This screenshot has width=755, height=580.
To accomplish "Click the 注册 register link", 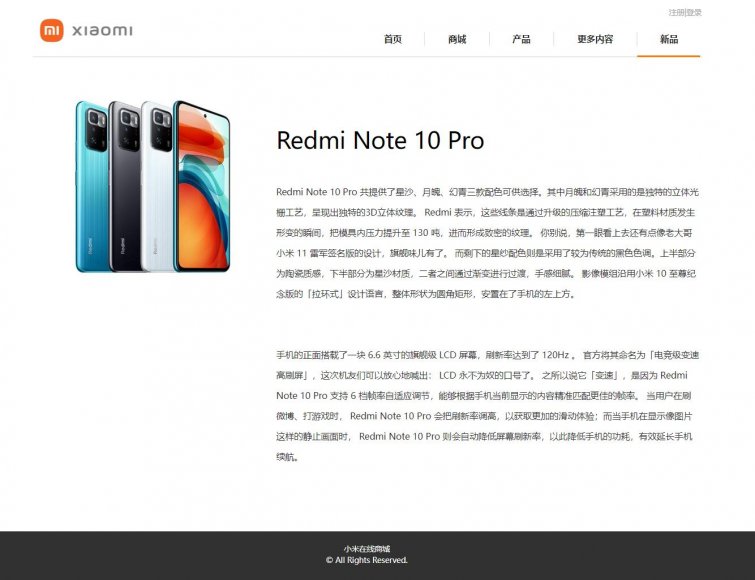I will coord(677,13).
